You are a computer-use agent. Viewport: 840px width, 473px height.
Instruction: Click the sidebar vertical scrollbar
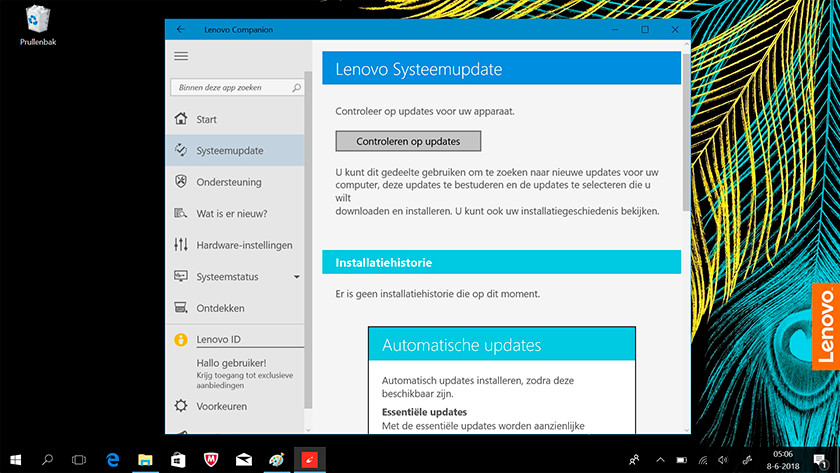(x=308, y=239)
